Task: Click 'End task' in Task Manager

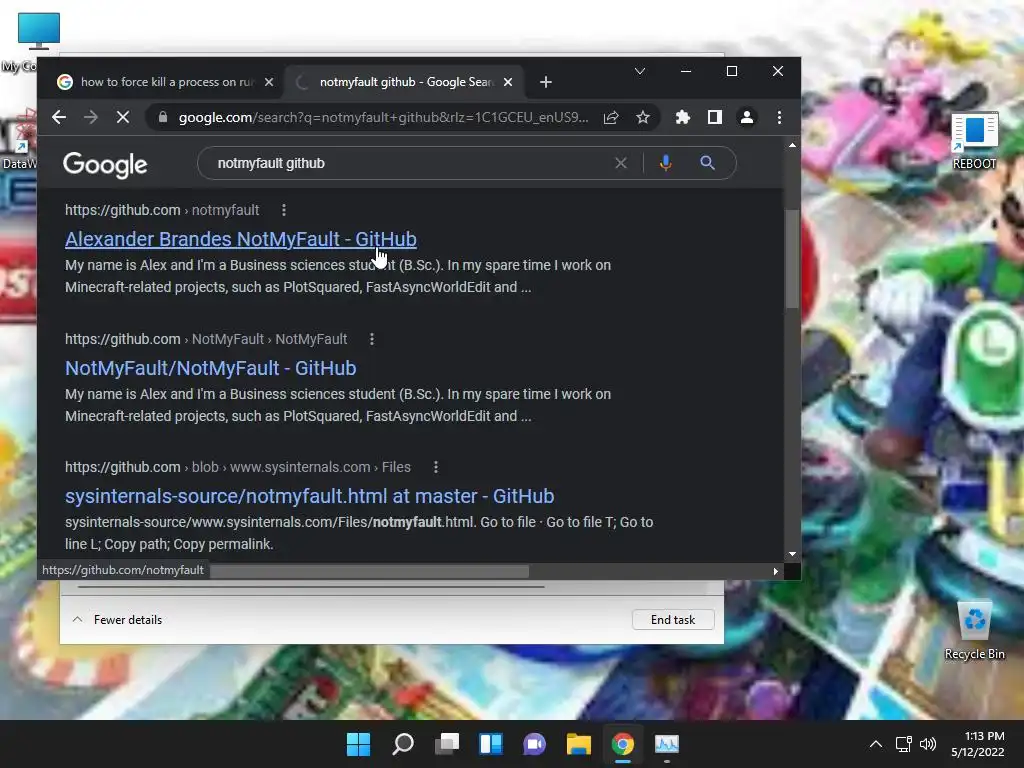Action: click(673, 620)
